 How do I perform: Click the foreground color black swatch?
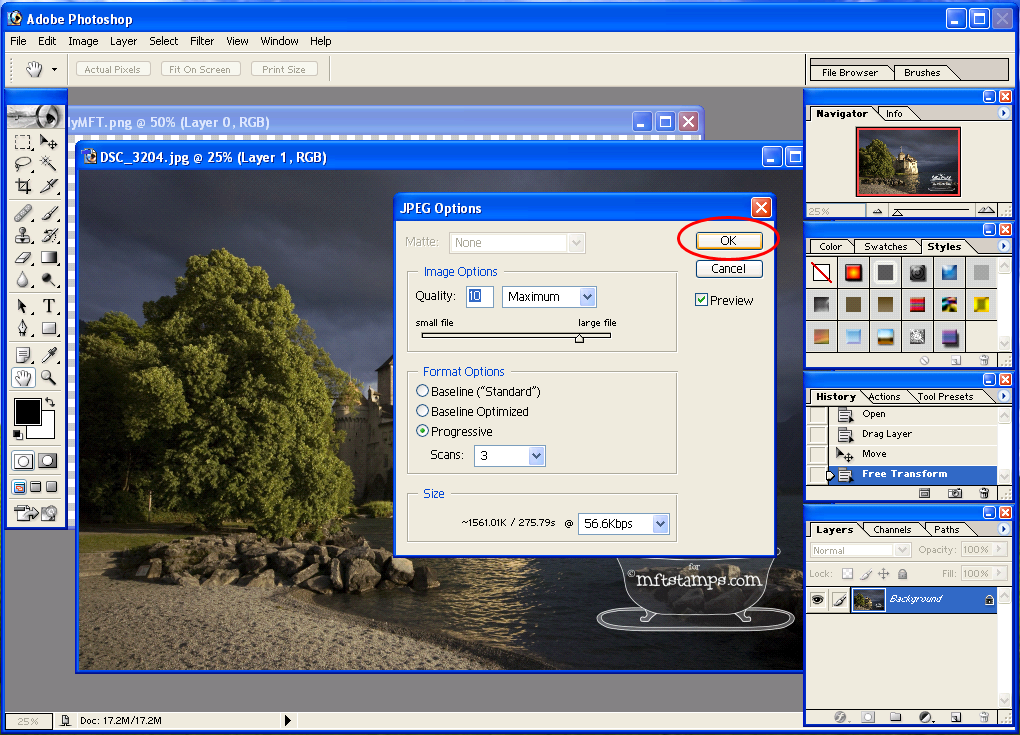(27, 412)
